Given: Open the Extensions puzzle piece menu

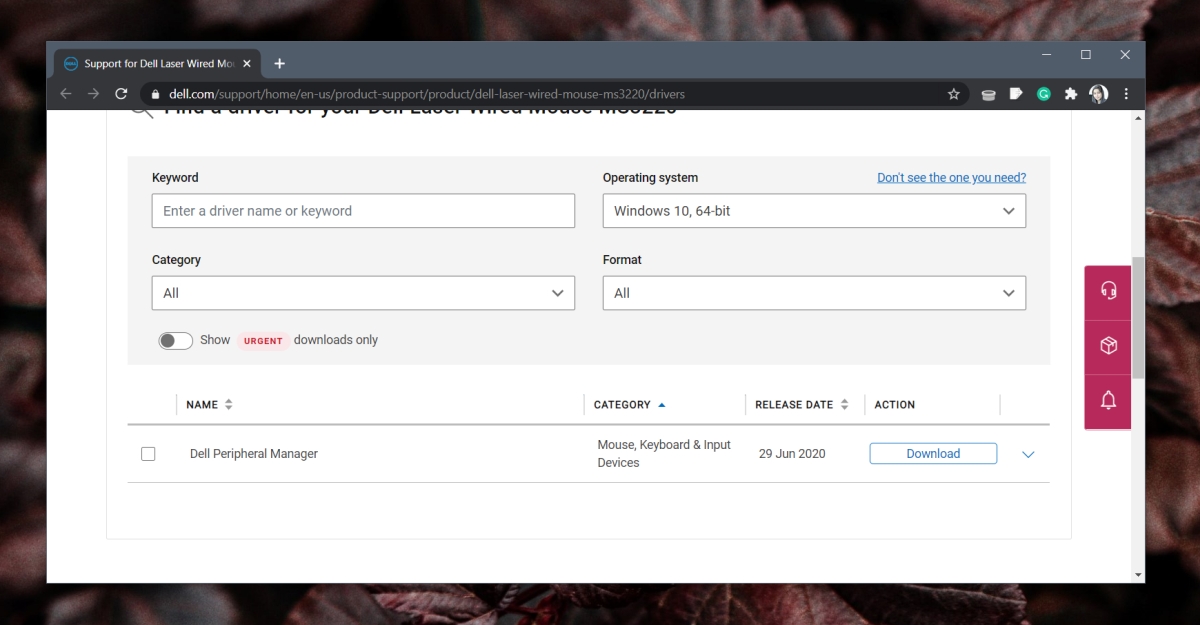Looking at the screenshot, I should pos(1071,94).
